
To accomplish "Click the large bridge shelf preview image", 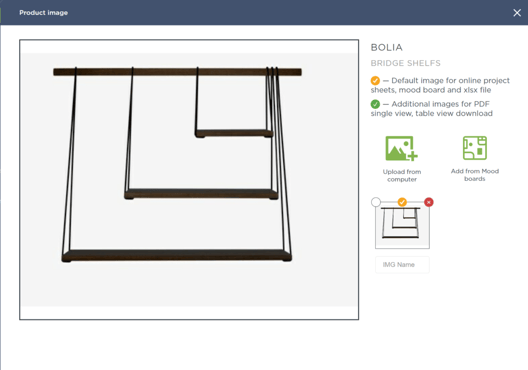I will tap(189, 179).
